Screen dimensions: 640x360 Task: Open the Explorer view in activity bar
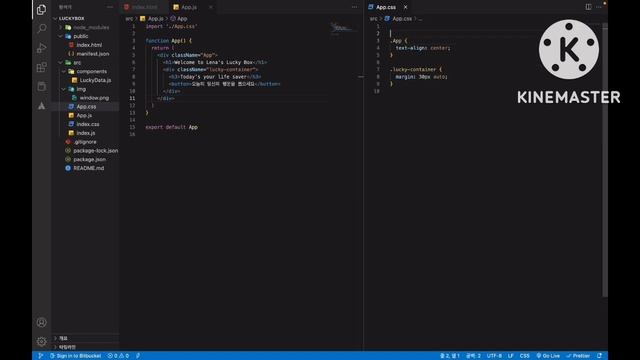41,9
